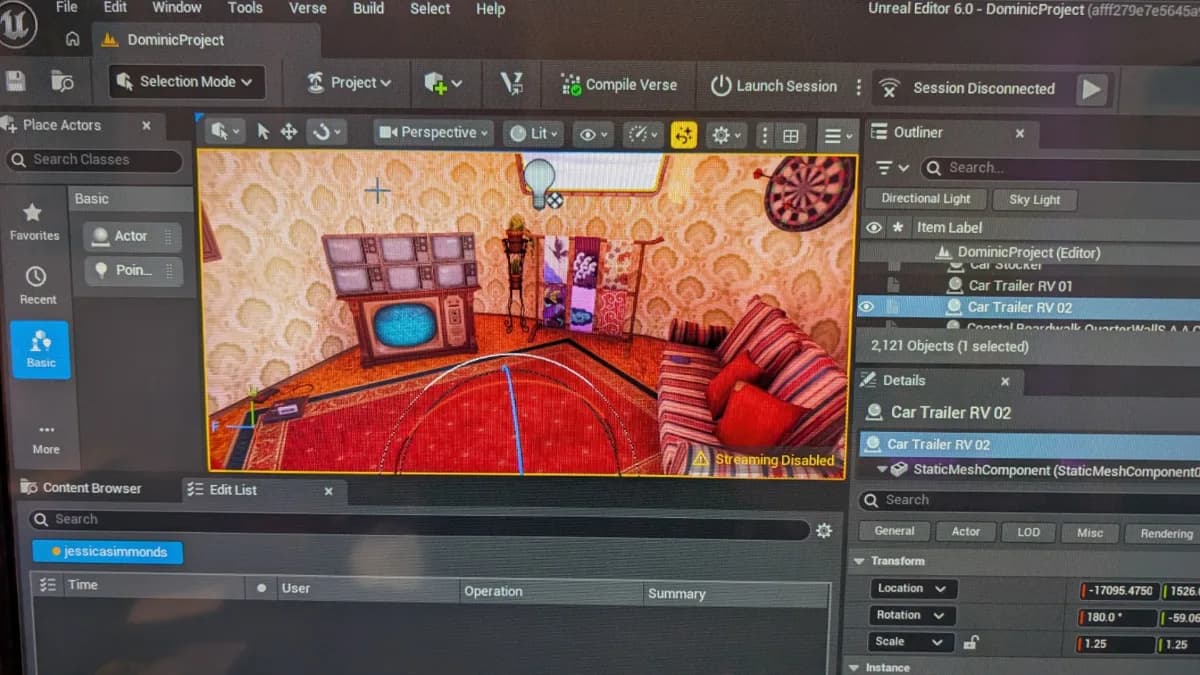Viewport: 1200px width, 675px height.
Task: Select Car Trailer RV 01 in Outliner
Action: point(1020,285)
